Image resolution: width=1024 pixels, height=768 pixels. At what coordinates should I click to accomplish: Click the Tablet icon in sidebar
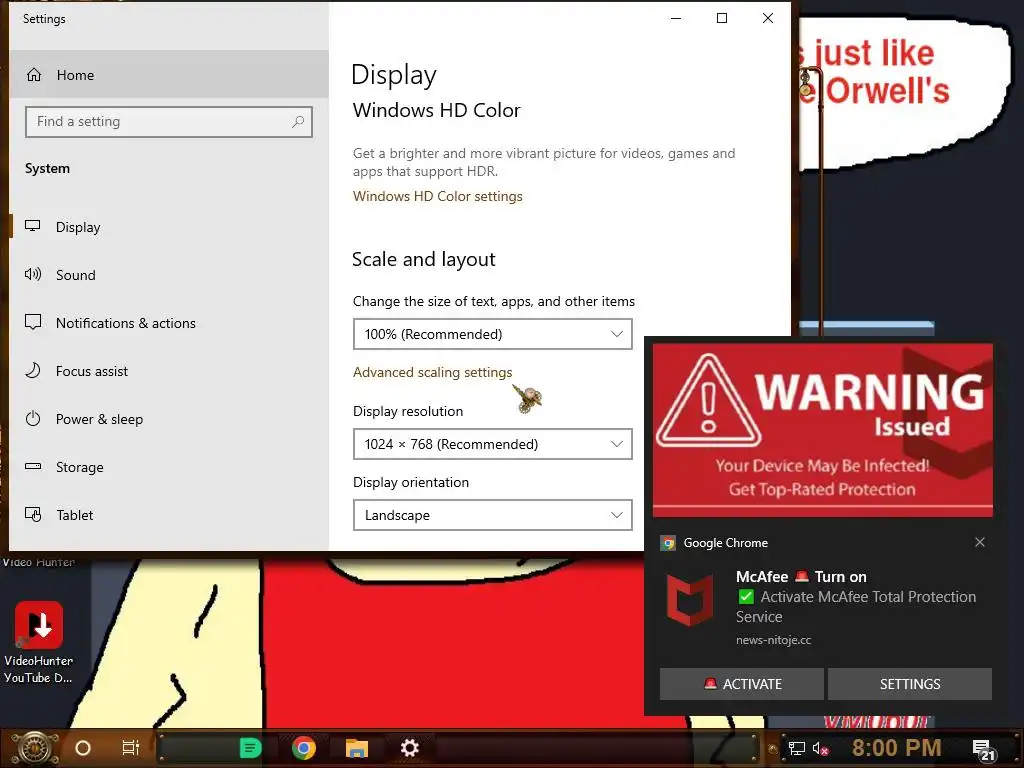[x=33, y=515]
